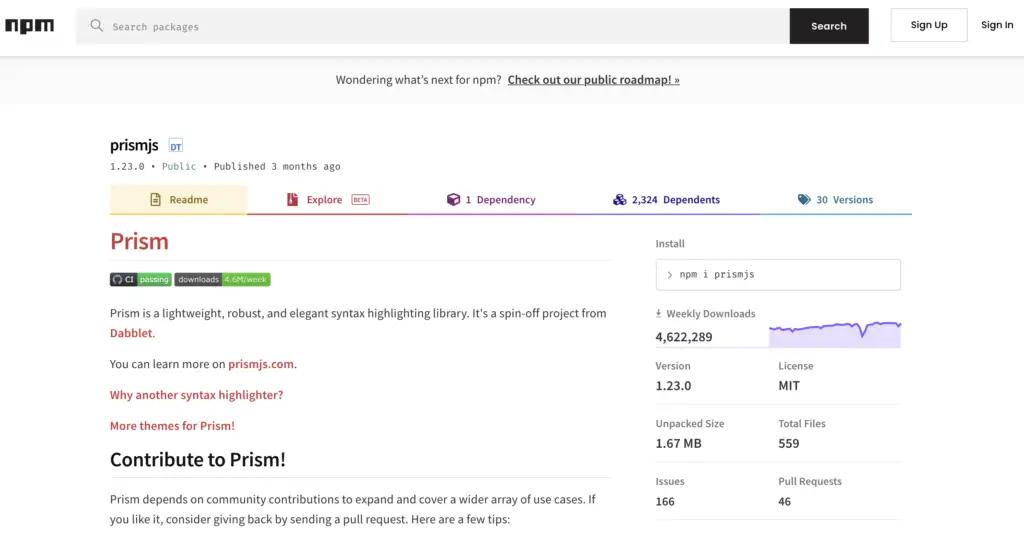Click the Versions tag icon

[x=804, y=199]
